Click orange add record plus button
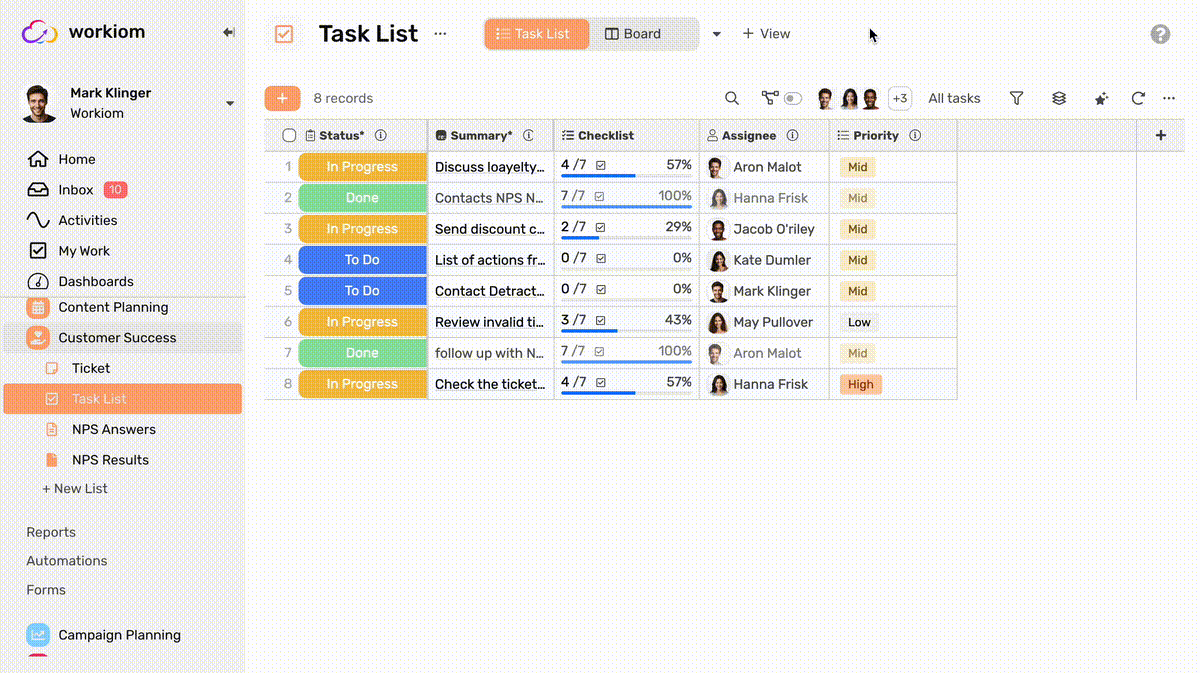 click(x=282, y=98)
